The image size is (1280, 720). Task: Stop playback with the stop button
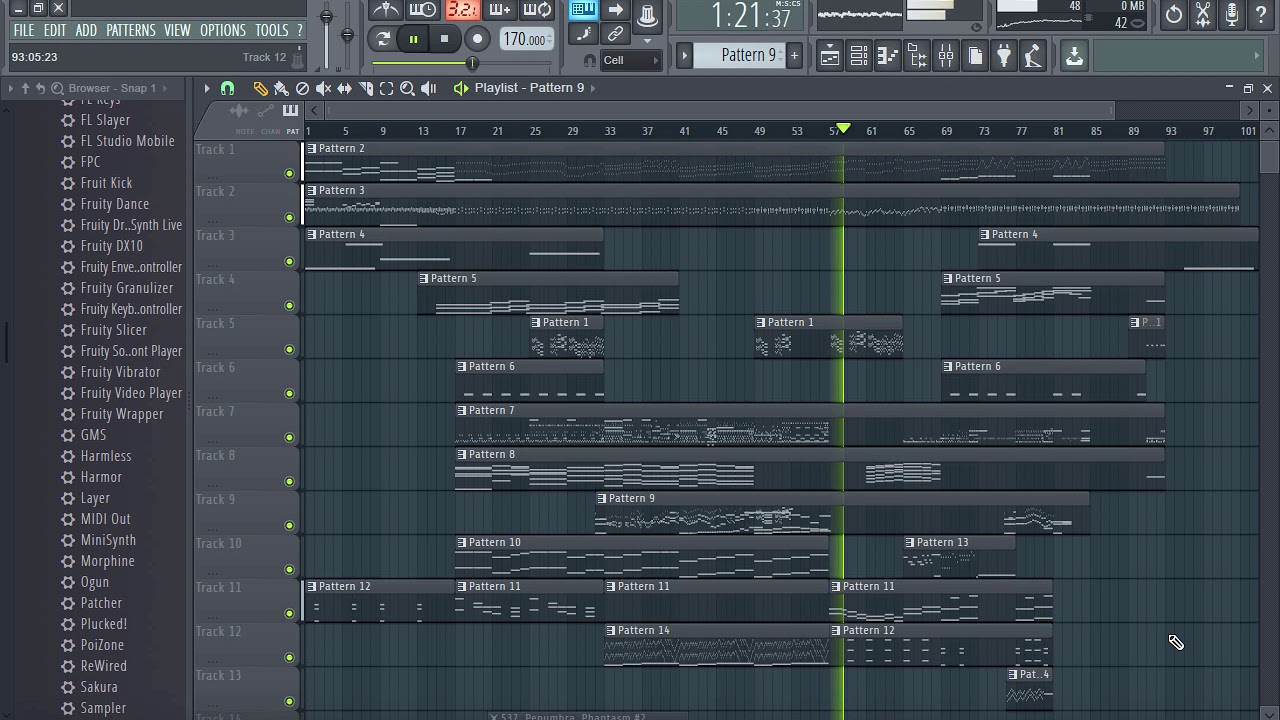click(x=444, y=39)
